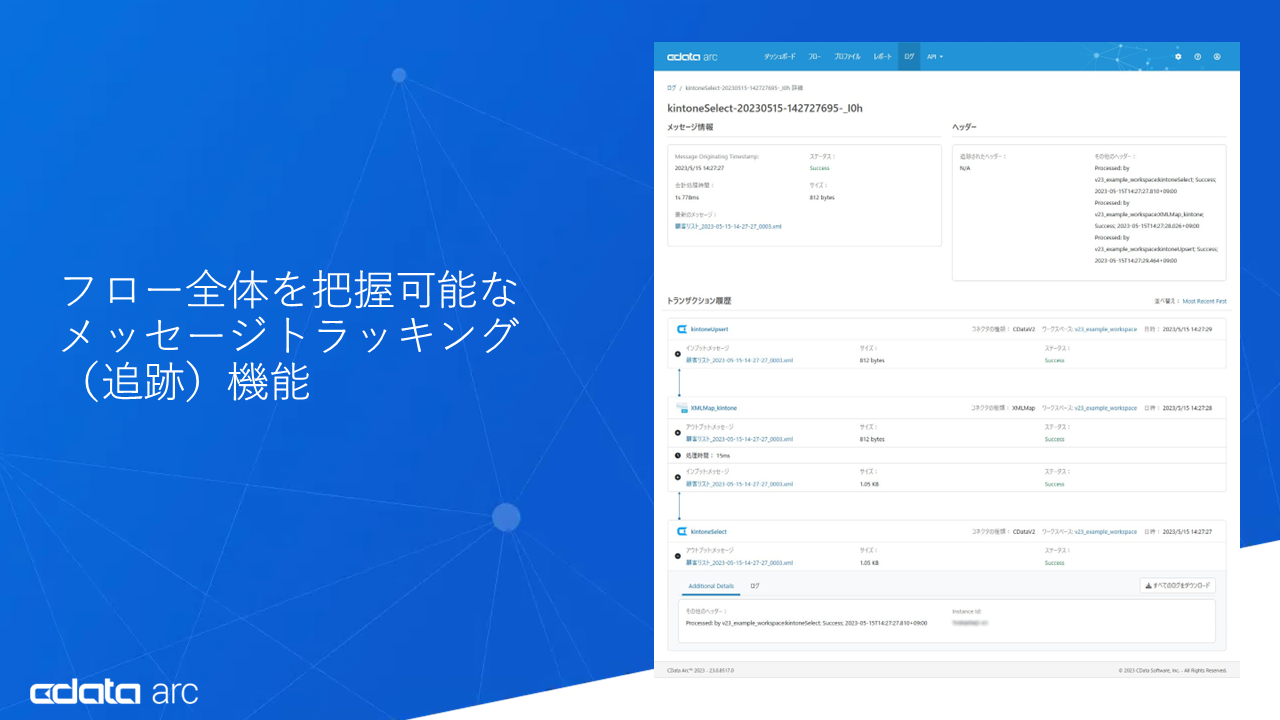Expand the XMLMap_kintone インプットメッセージ row
The height and width of the screenshot is (720, 1280).
[677, 477]
